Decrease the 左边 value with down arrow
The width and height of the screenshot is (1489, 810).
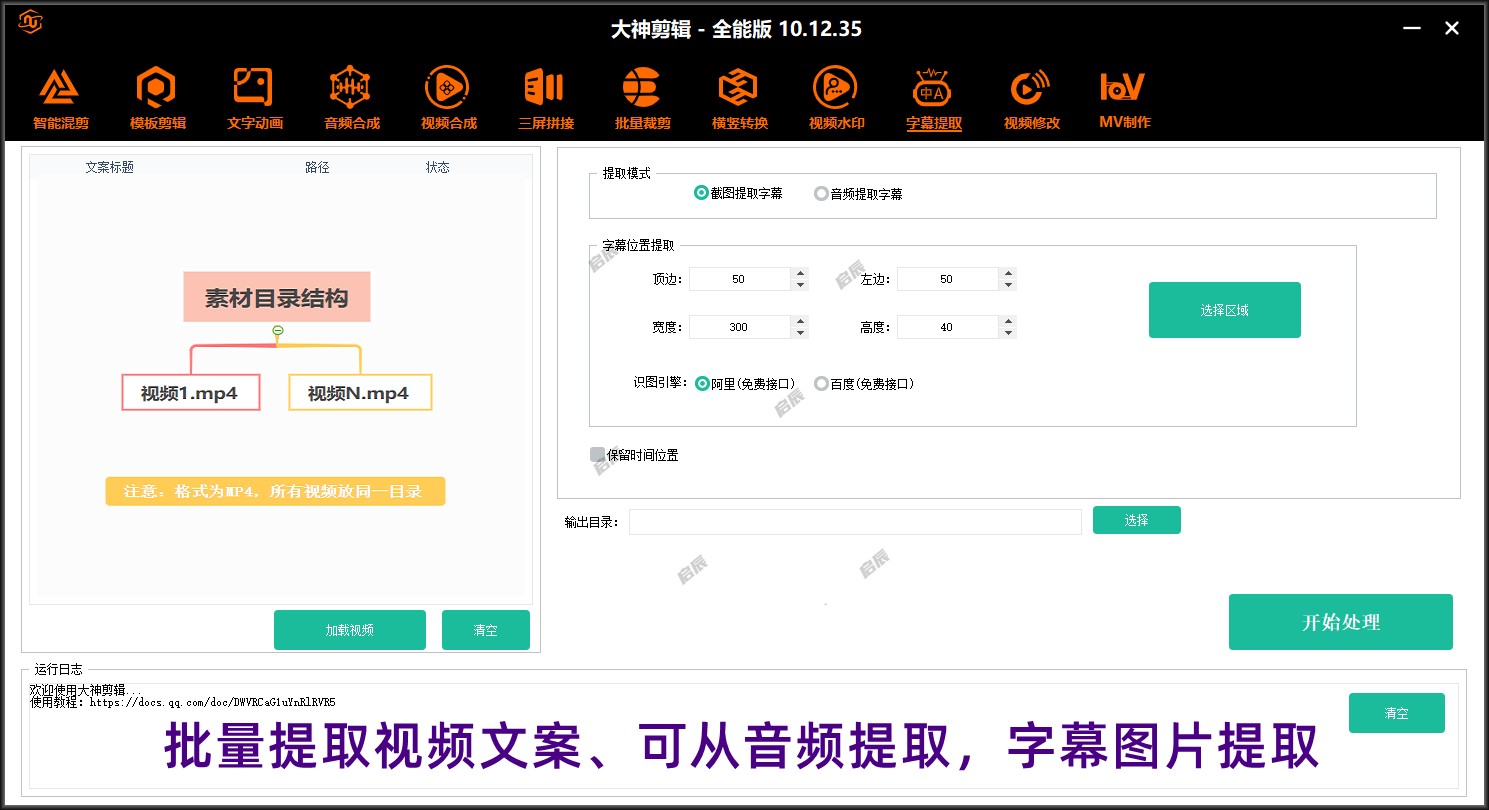point(1008,285)
